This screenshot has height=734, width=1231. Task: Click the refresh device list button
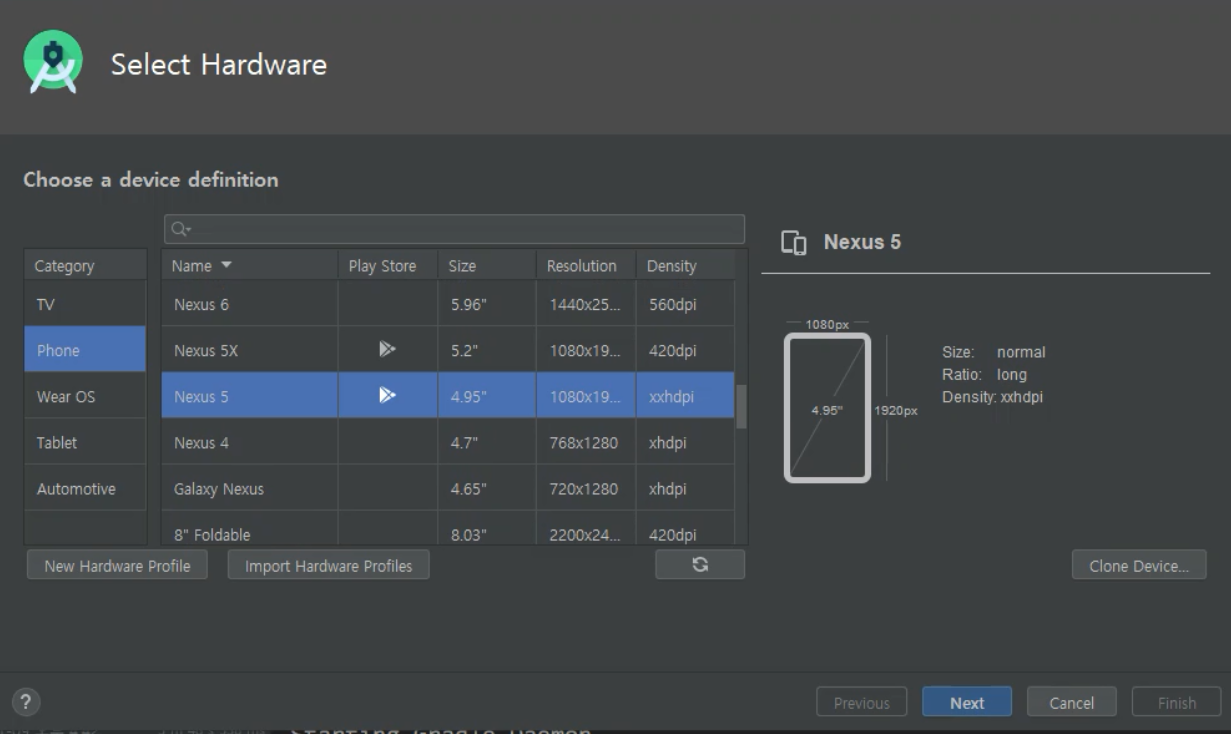click(x=700, y=564)
